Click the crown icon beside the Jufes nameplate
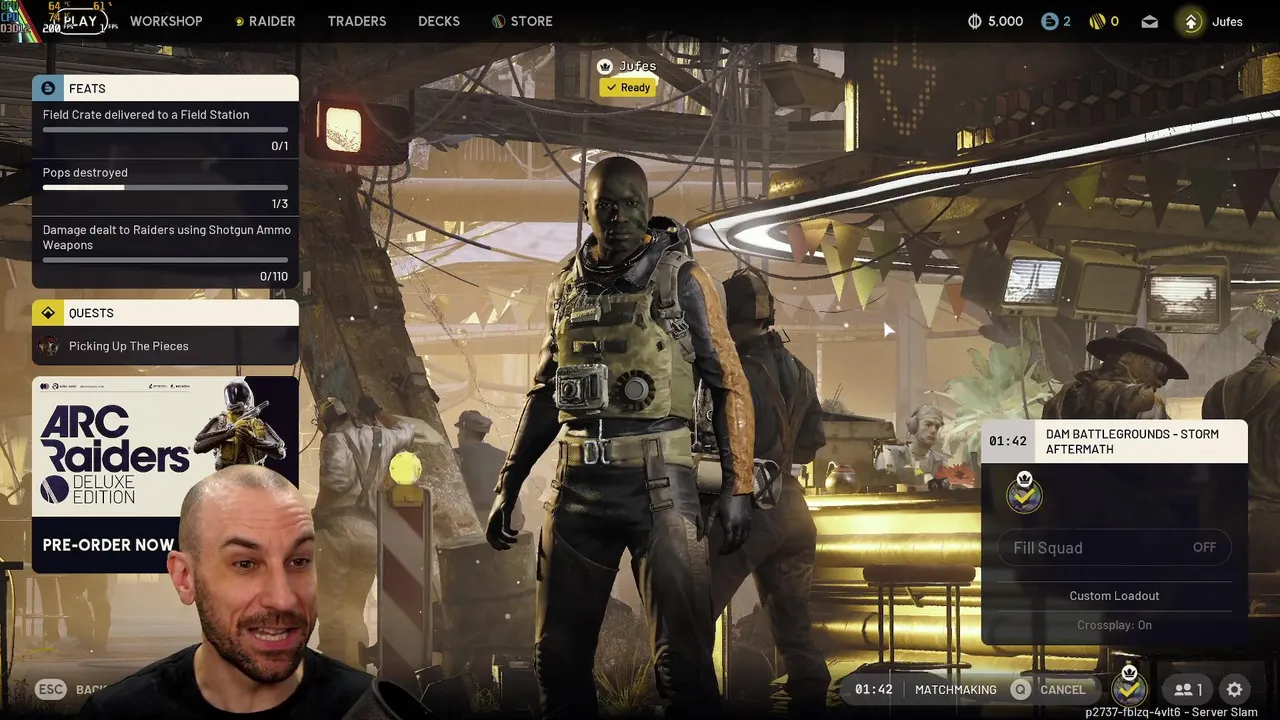This screenshot has height=720, width=1280. (x=604, y=66)
